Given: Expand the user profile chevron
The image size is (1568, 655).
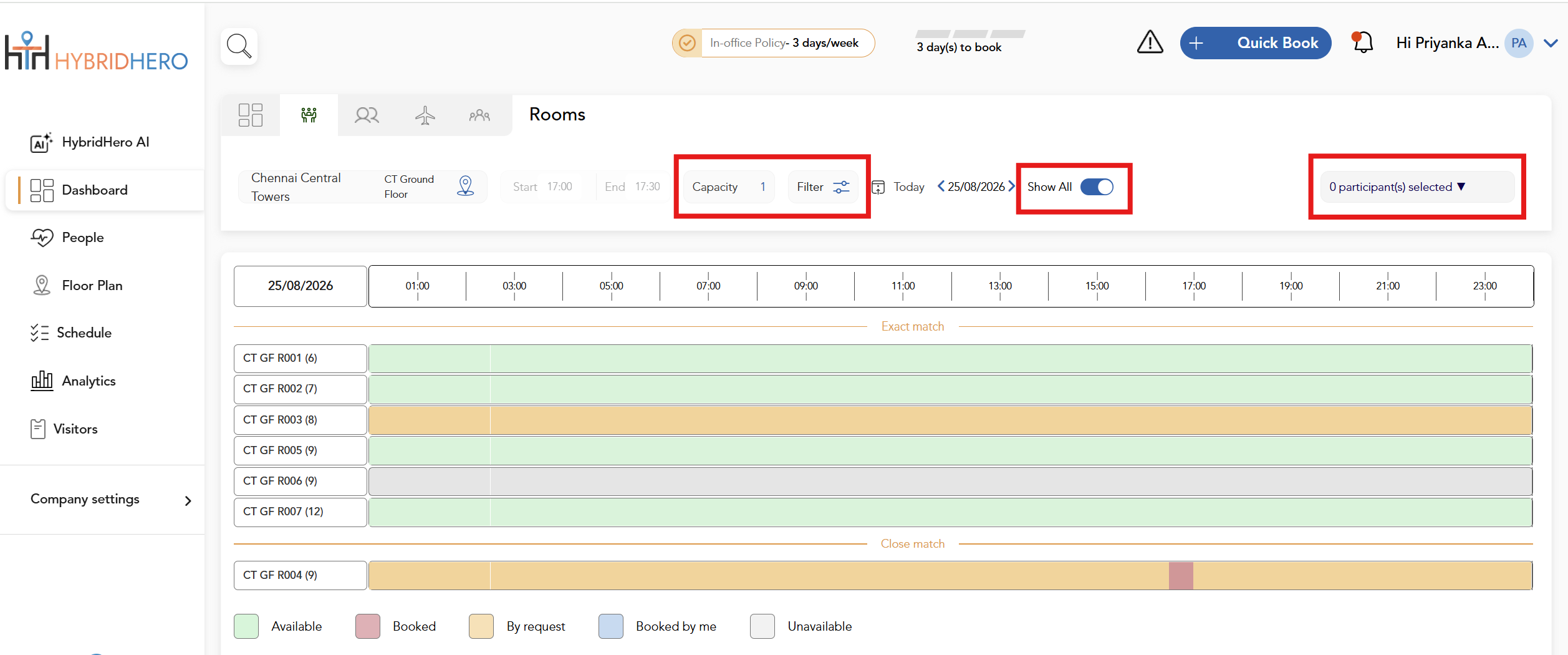Looking at the screenshot, I should click(1551, 43).
